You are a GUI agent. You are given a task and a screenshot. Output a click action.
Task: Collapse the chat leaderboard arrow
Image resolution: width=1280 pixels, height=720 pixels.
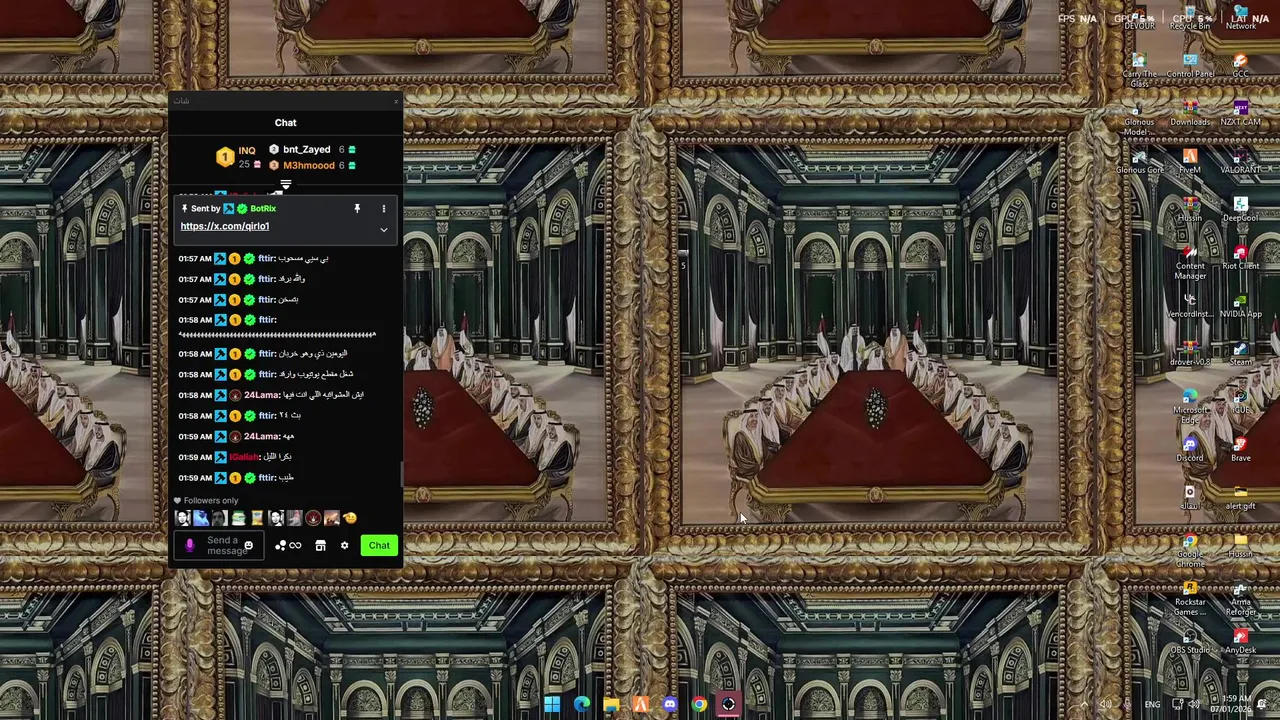pos(285,185)
